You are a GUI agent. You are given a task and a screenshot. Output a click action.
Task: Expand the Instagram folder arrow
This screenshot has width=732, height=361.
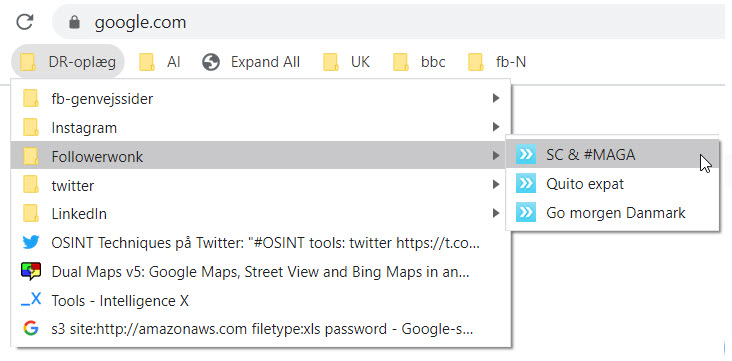(x=496, y=127)
